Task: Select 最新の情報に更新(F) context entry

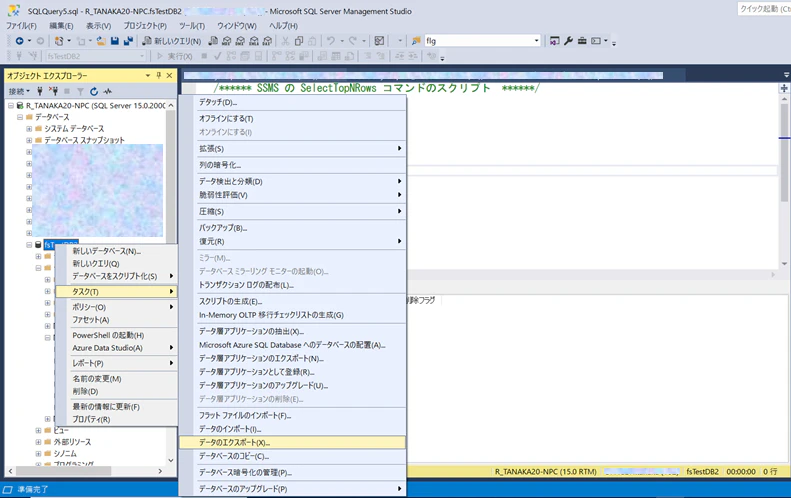Action: pyautogui.click(x=116, y=407)
